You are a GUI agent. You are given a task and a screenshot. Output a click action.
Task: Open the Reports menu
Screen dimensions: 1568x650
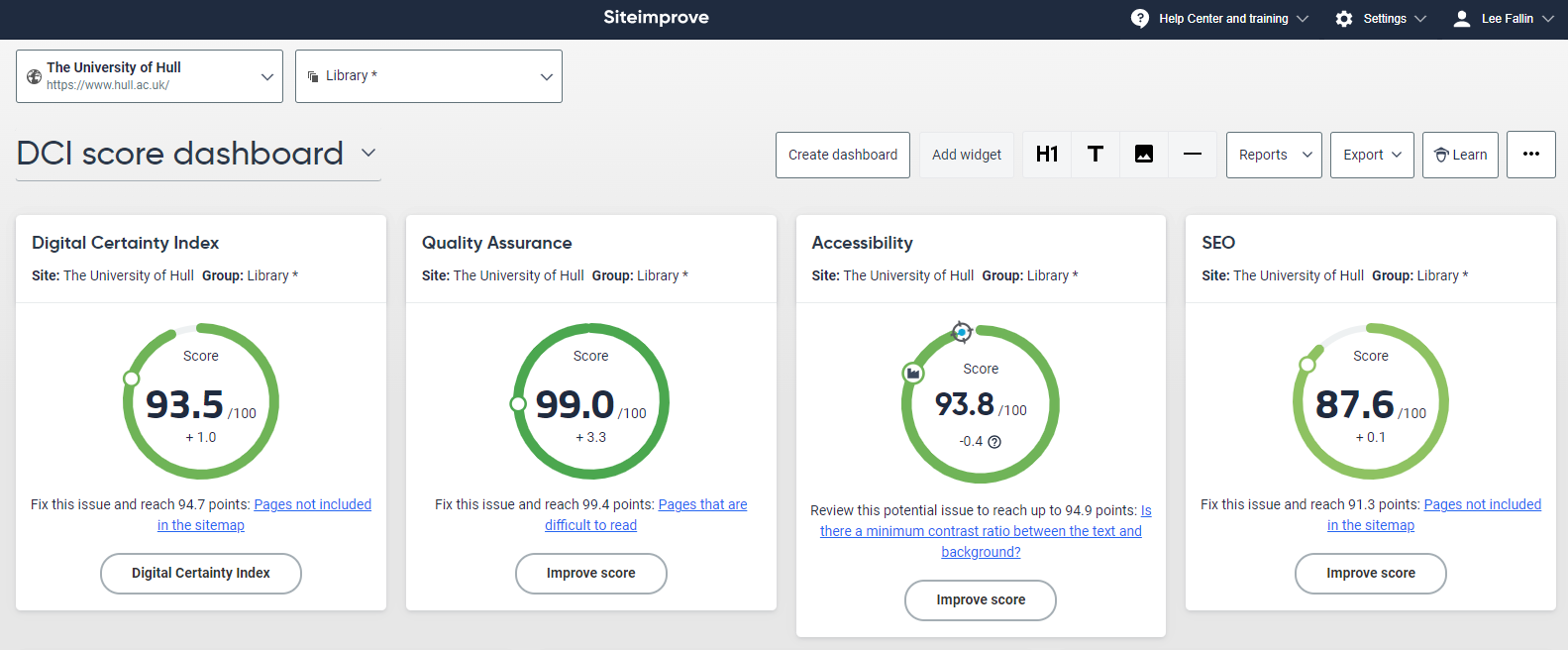(x=1273, y=155)
